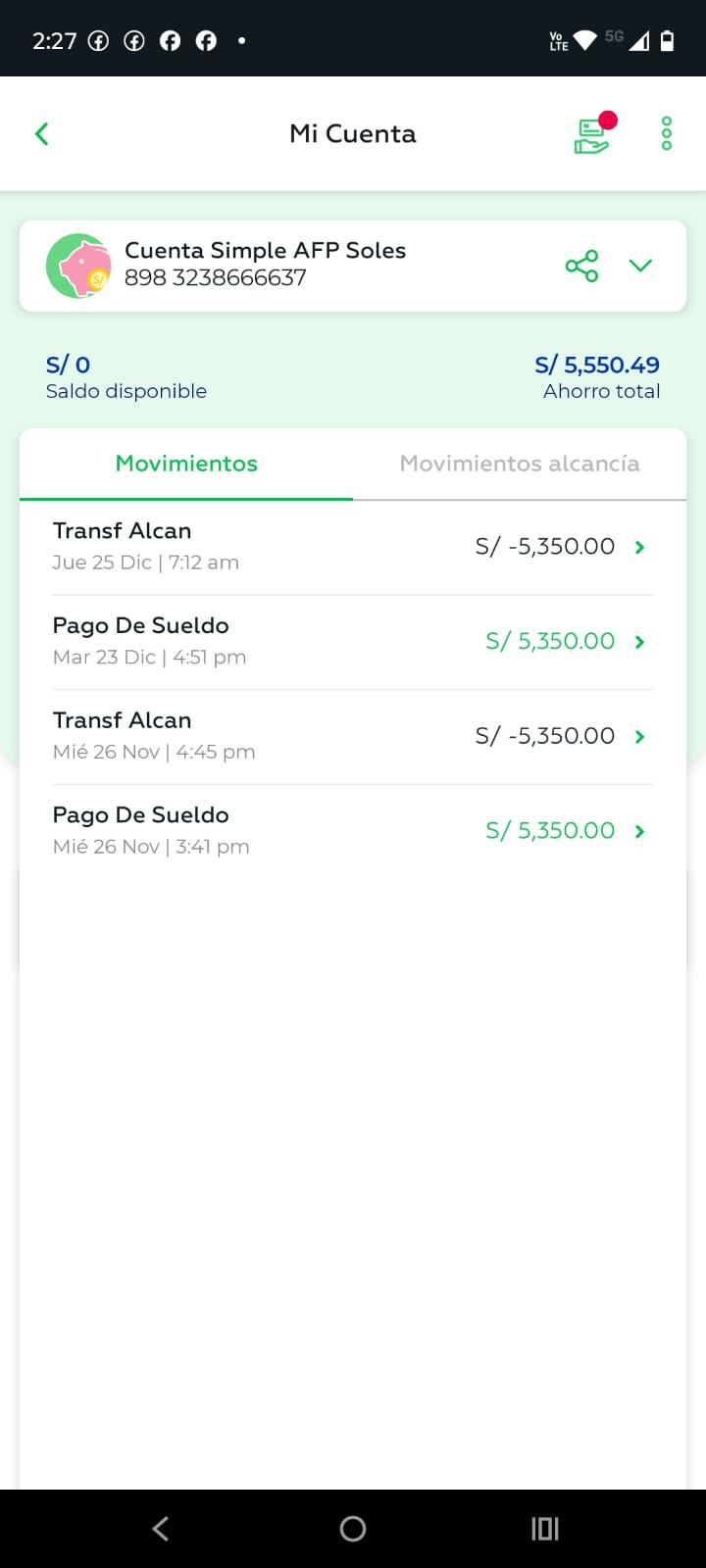Tap the green back arrow in header
Viewport: 706px width, 1568px height.
click(x=42, y=134)
